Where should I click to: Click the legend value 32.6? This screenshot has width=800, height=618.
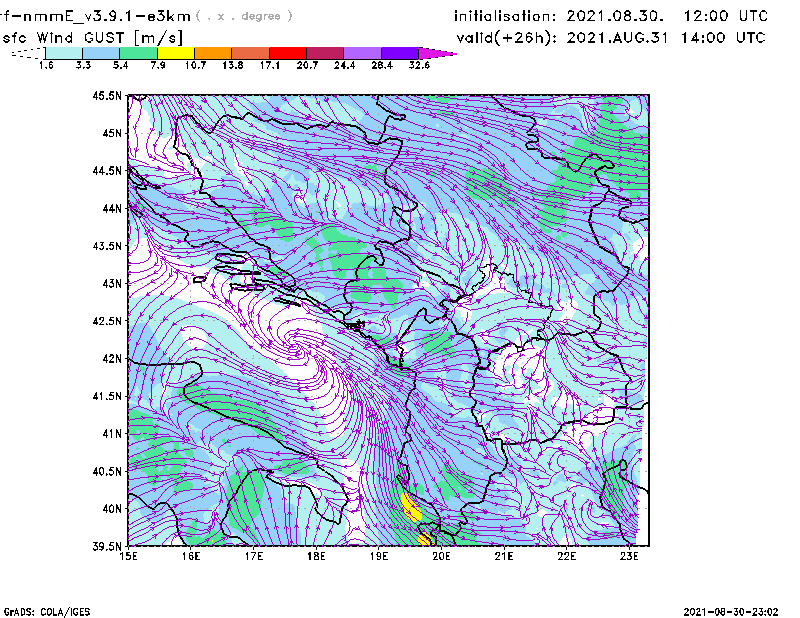coord(419,65)
